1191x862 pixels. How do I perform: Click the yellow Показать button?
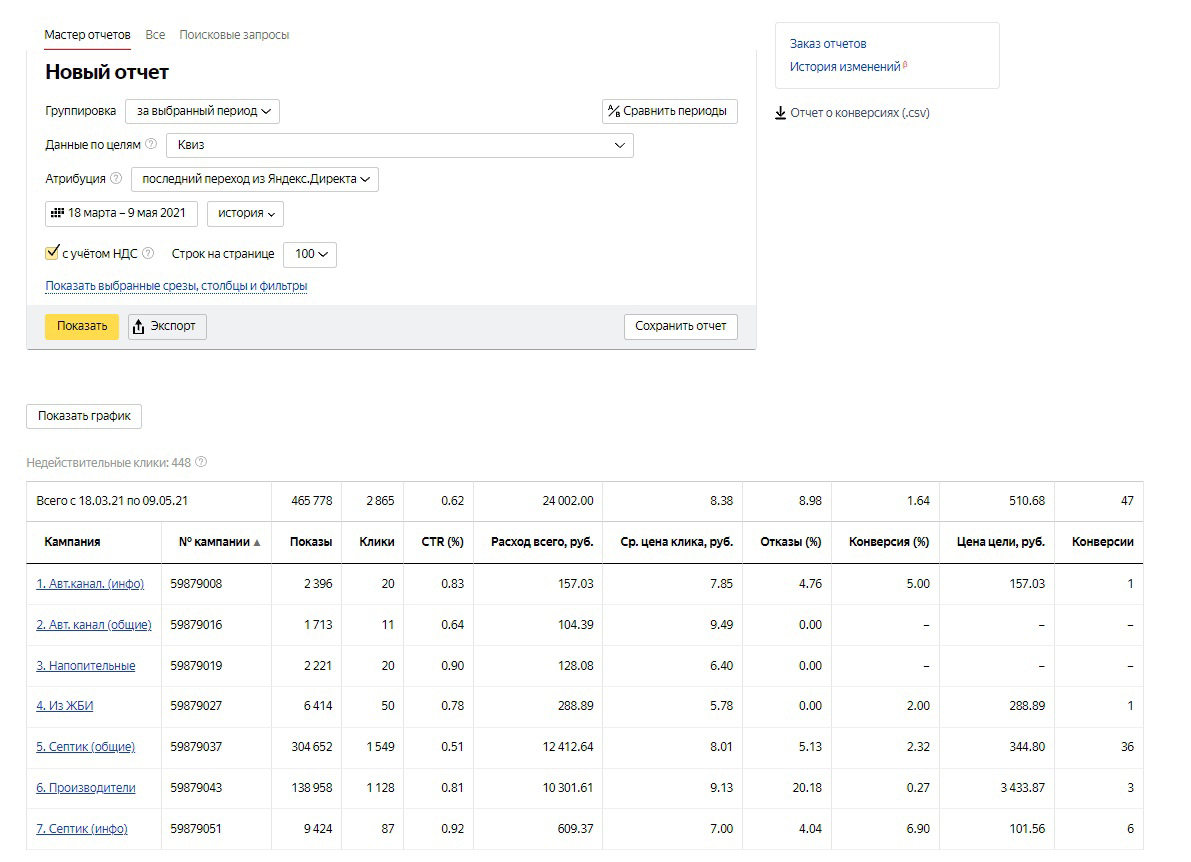point(82,327)
